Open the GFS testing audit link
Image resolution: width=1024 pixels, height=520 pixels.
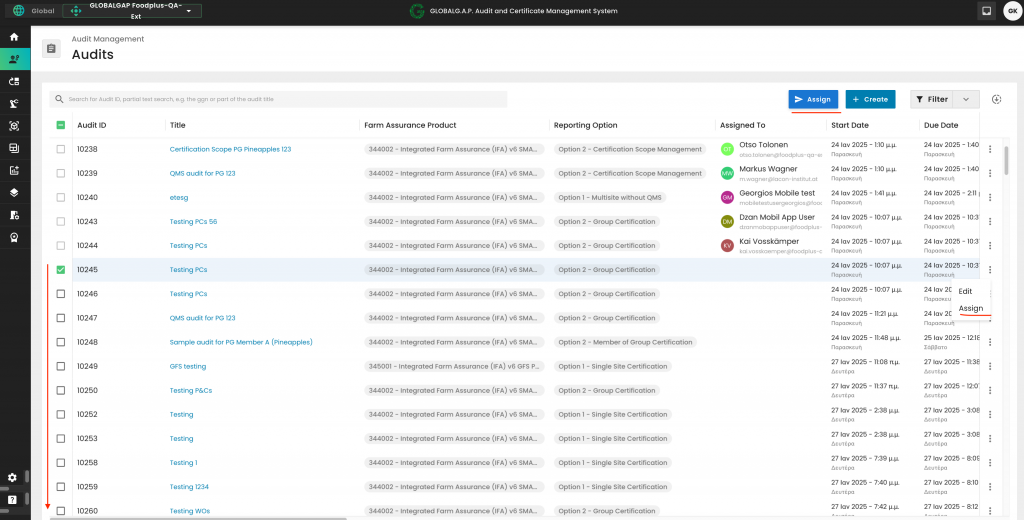188,366
